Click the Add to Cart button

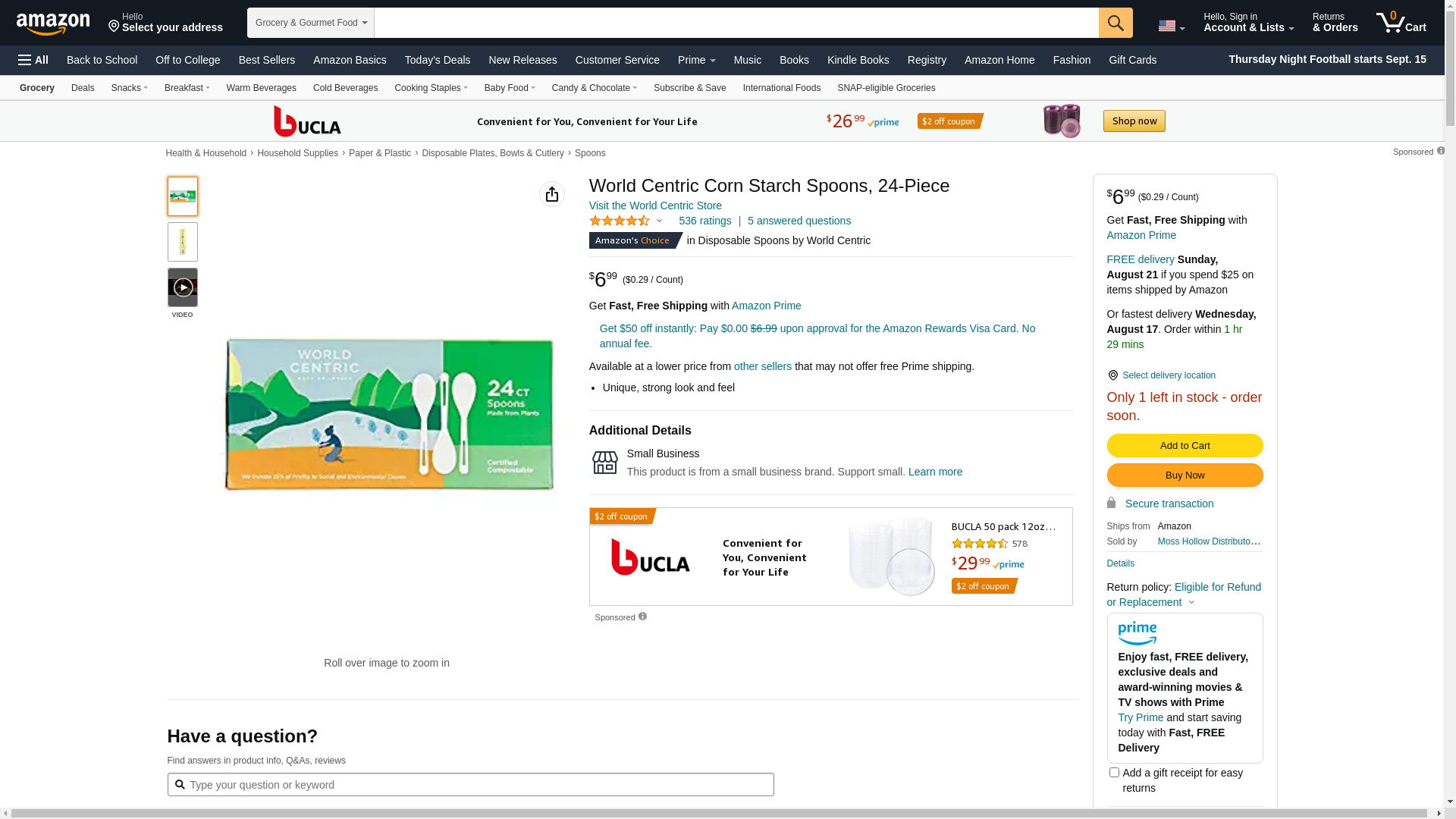pyautogui.click(x=1184, y=446)
